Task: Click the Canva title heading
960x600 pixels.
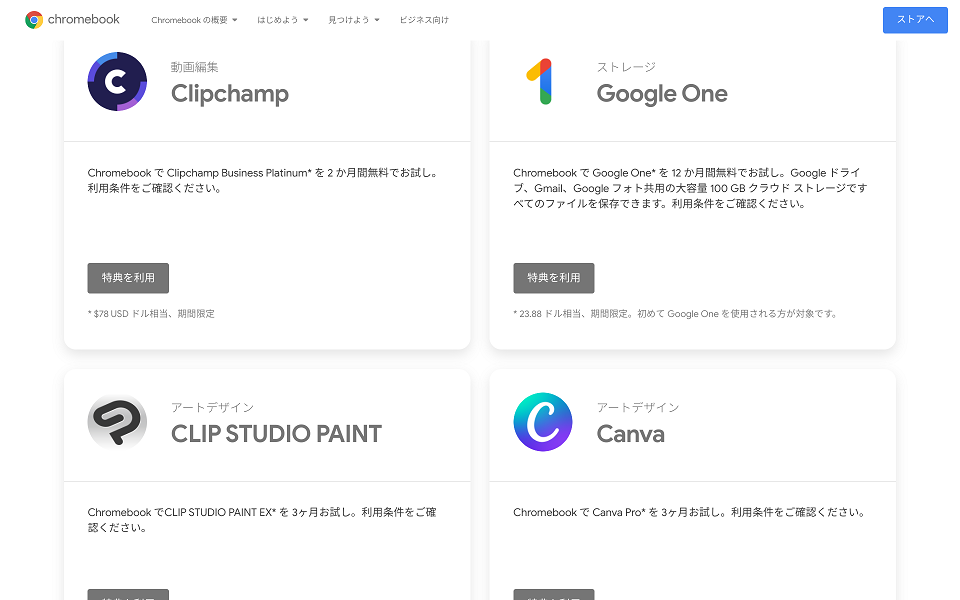Action: click(x=631, y=433)
